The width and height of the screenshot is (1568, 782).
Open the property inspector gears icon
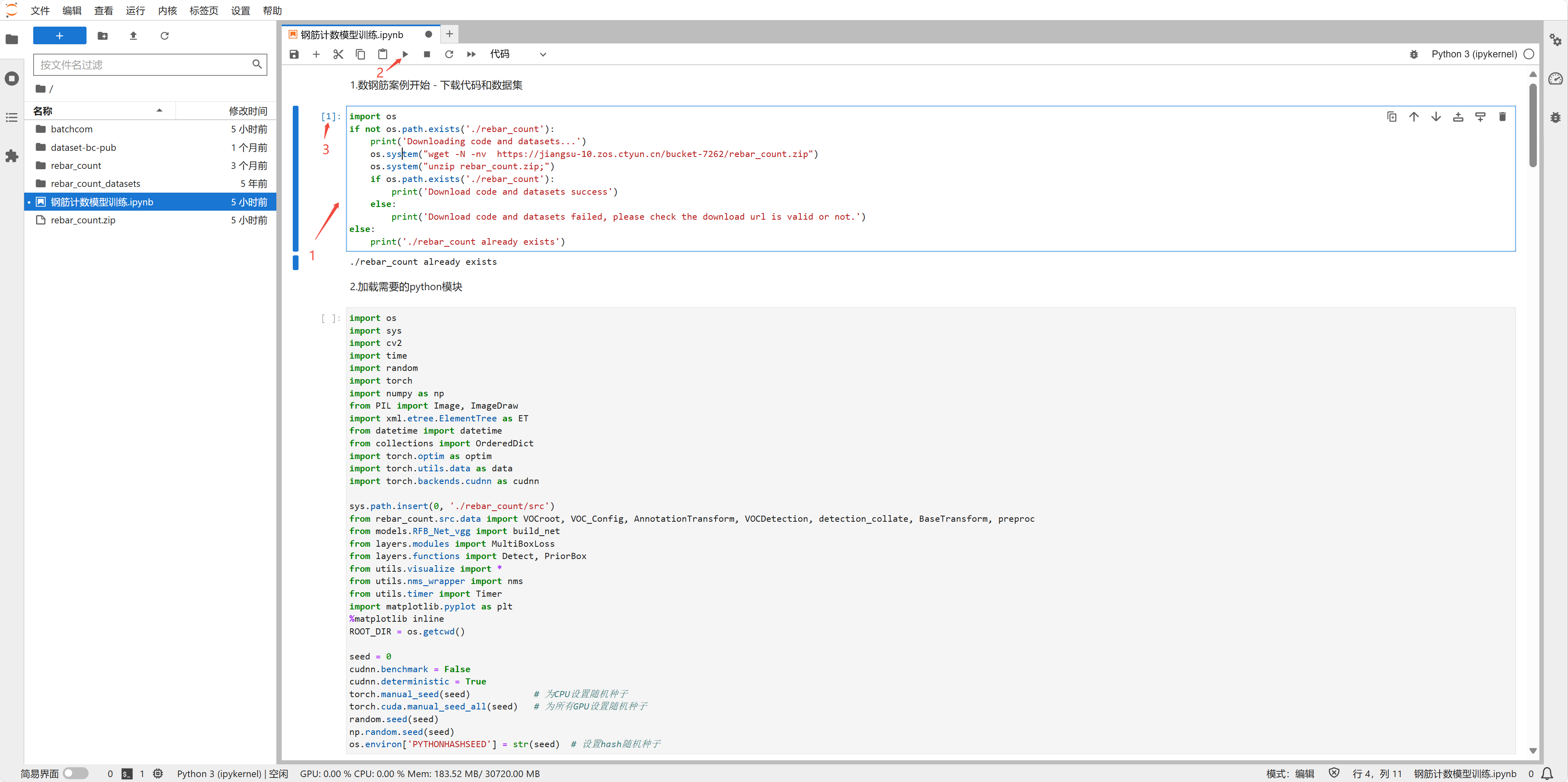click(1555, 40)
